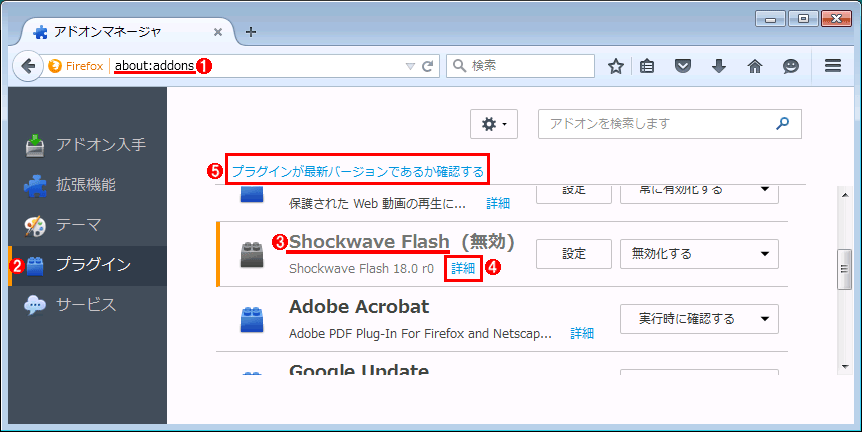Open the hamburger menu
Image resolution: width=862 pixels, height=432 pixels.
click(833, 66)
